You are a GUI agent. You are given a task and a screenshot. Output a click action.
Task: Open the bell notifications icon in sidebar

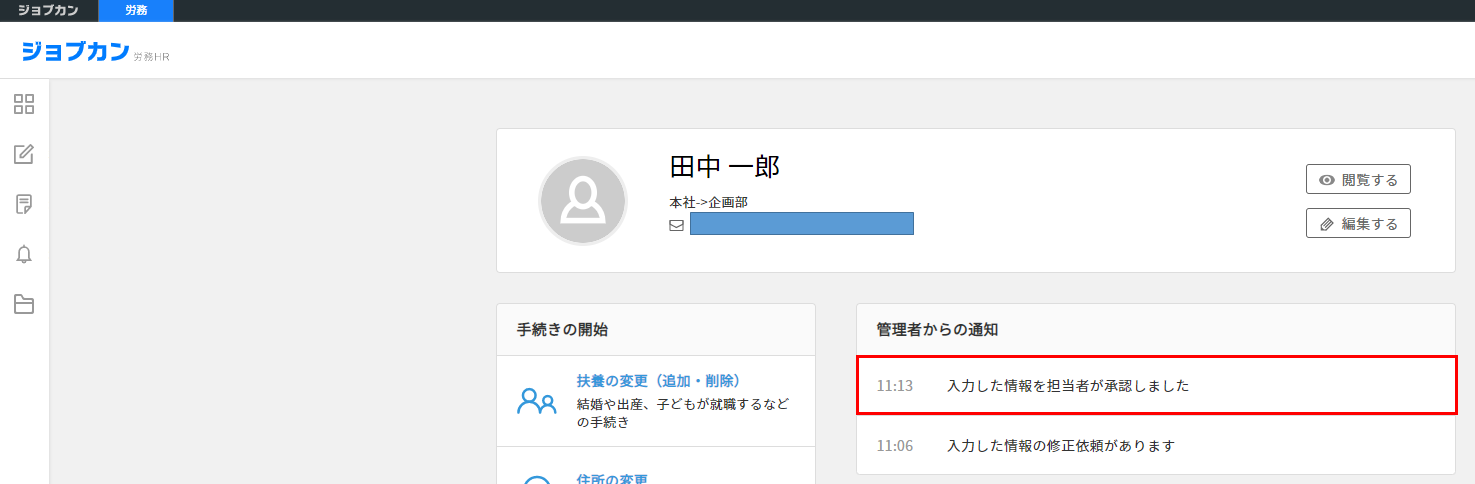24,255
